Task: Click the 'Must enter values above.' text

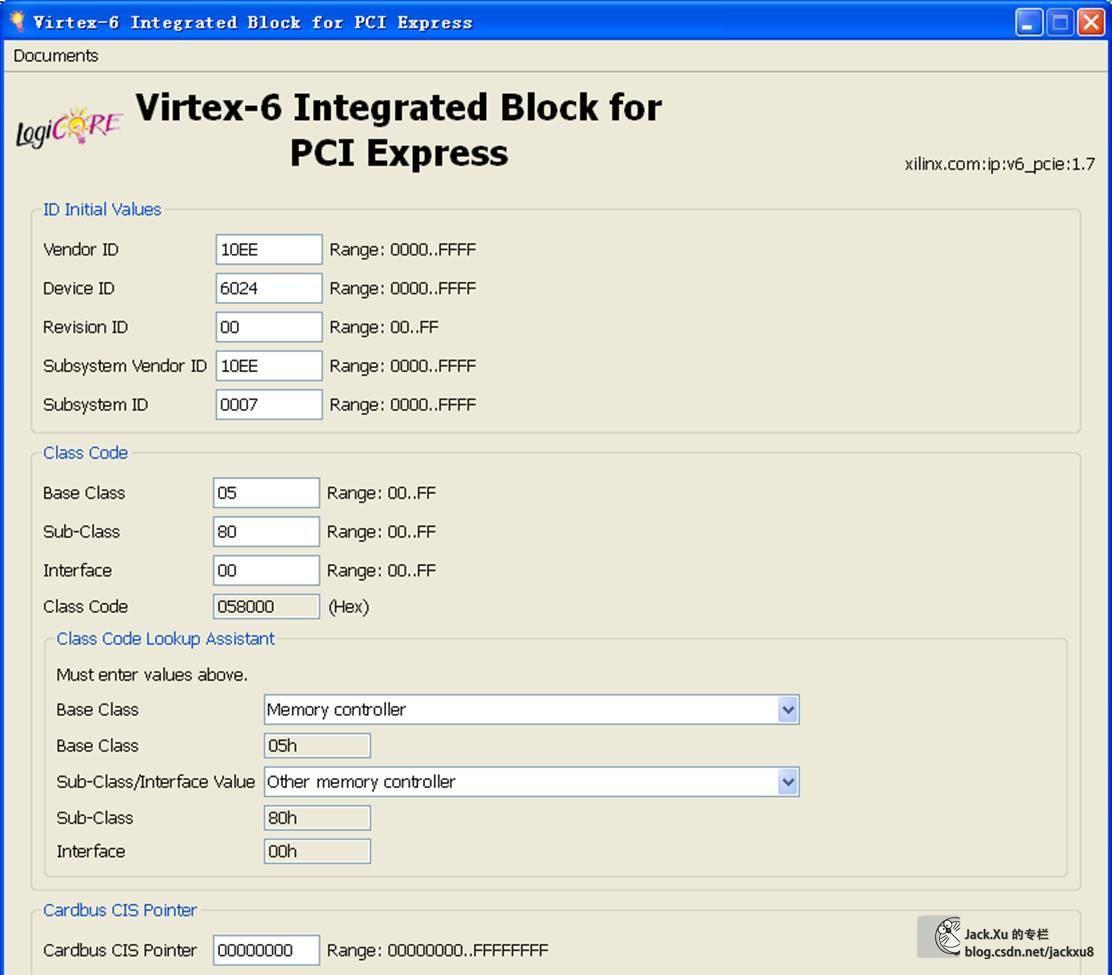Action: (x=152, y=675)
